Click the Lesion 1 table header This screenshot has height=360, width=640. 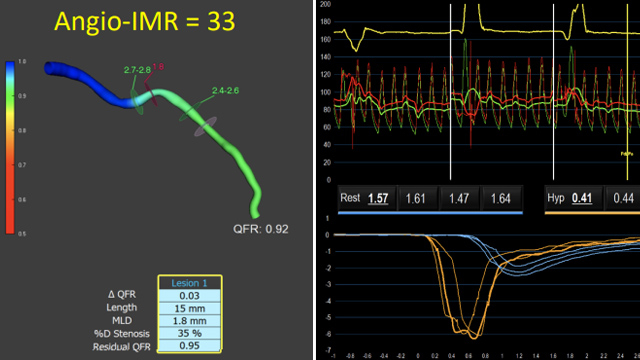click(x=189, y=283)
